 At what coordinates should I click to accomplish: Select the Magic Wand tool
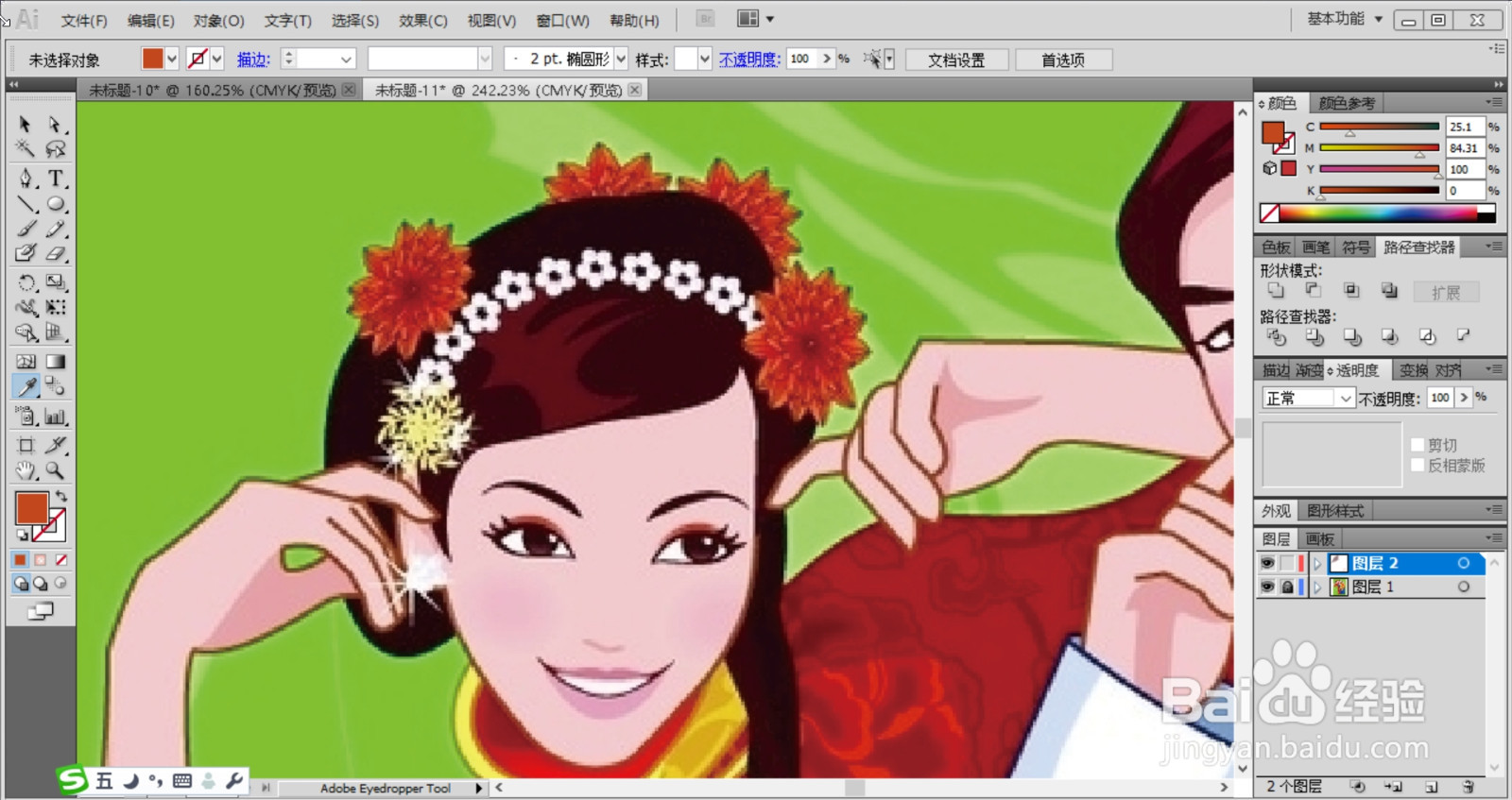click(x=26, y=148)
